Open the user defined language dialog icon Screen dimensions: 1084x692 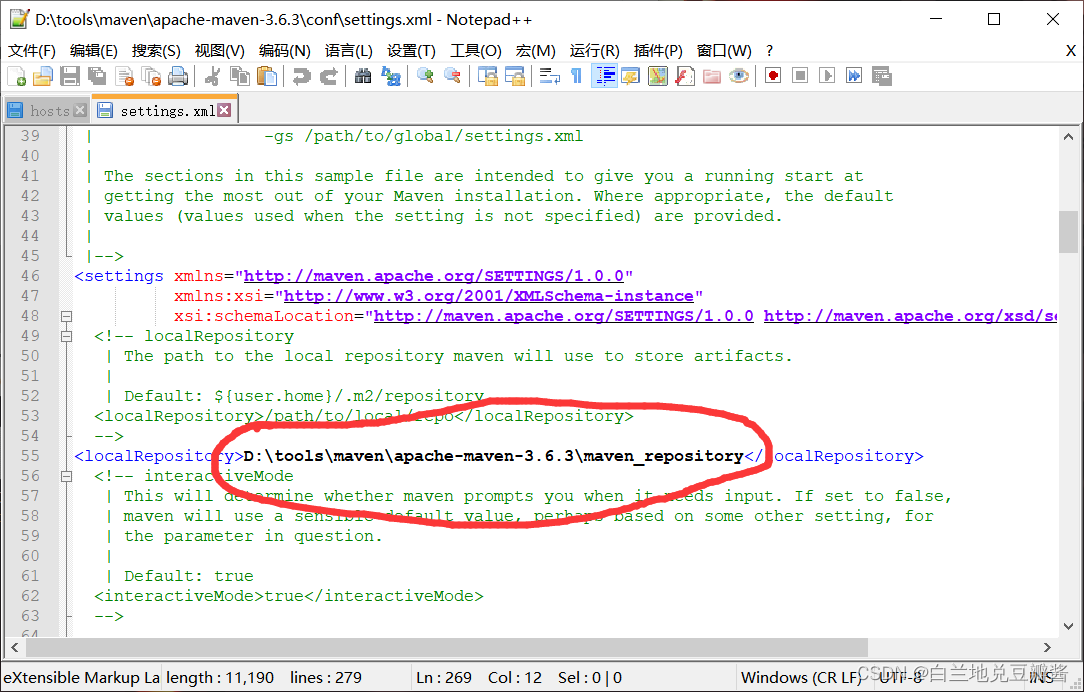coord(630,76)
